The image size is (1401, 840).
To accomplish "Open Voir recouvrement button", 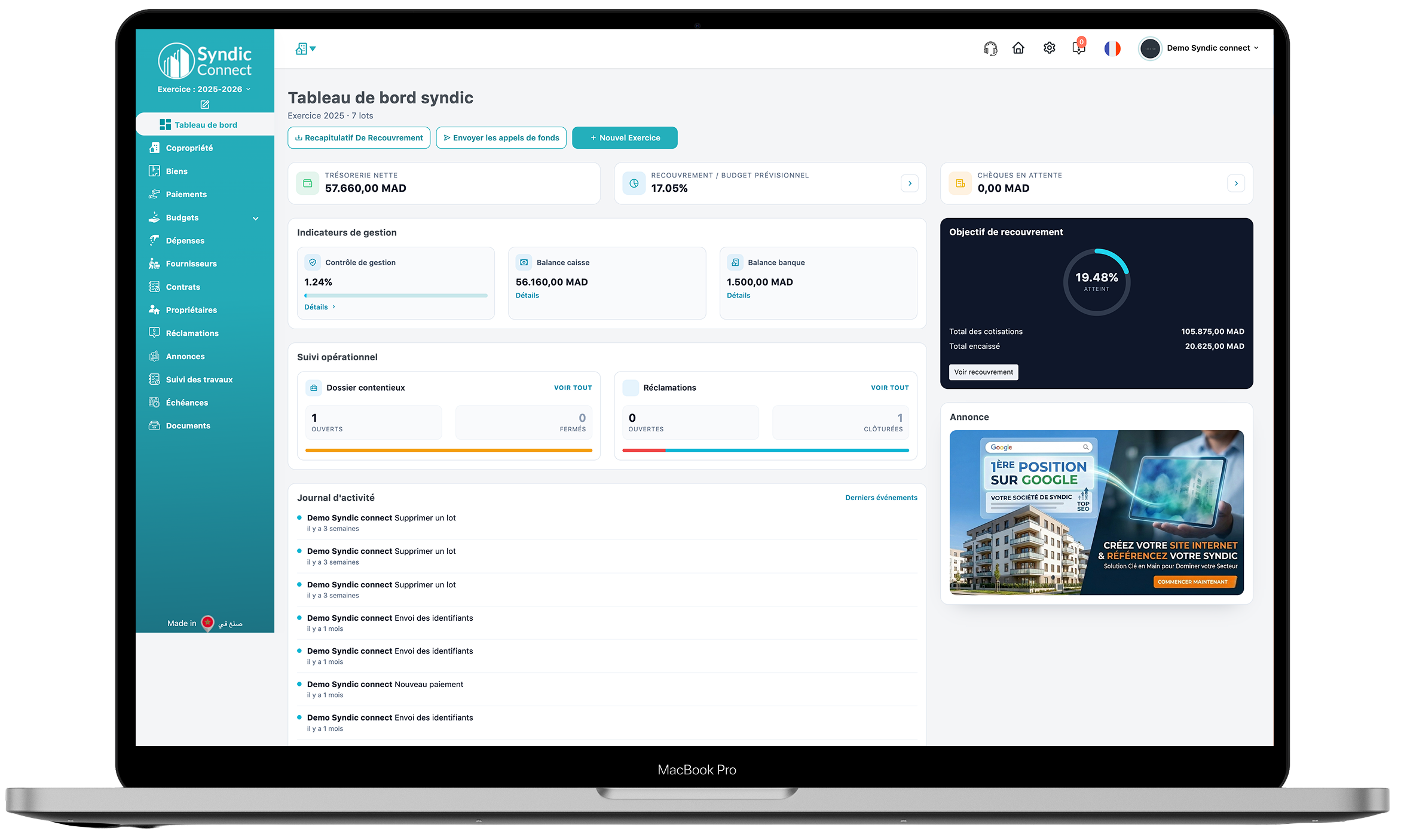I will pyautogui.click(x=983, y=372).
